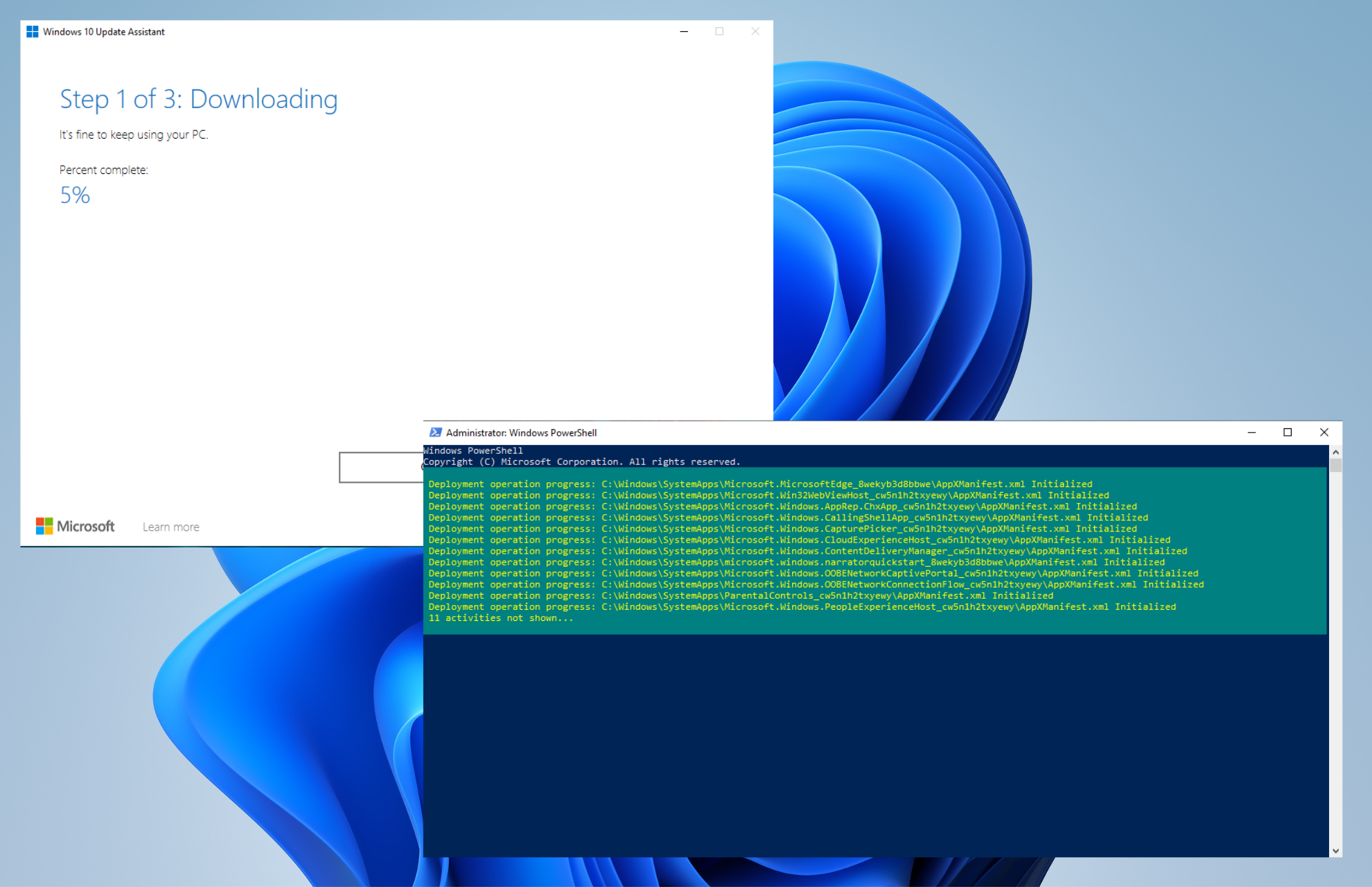Click the 5% percent complete value
The image size is (1372, 887).
(75, 195)
